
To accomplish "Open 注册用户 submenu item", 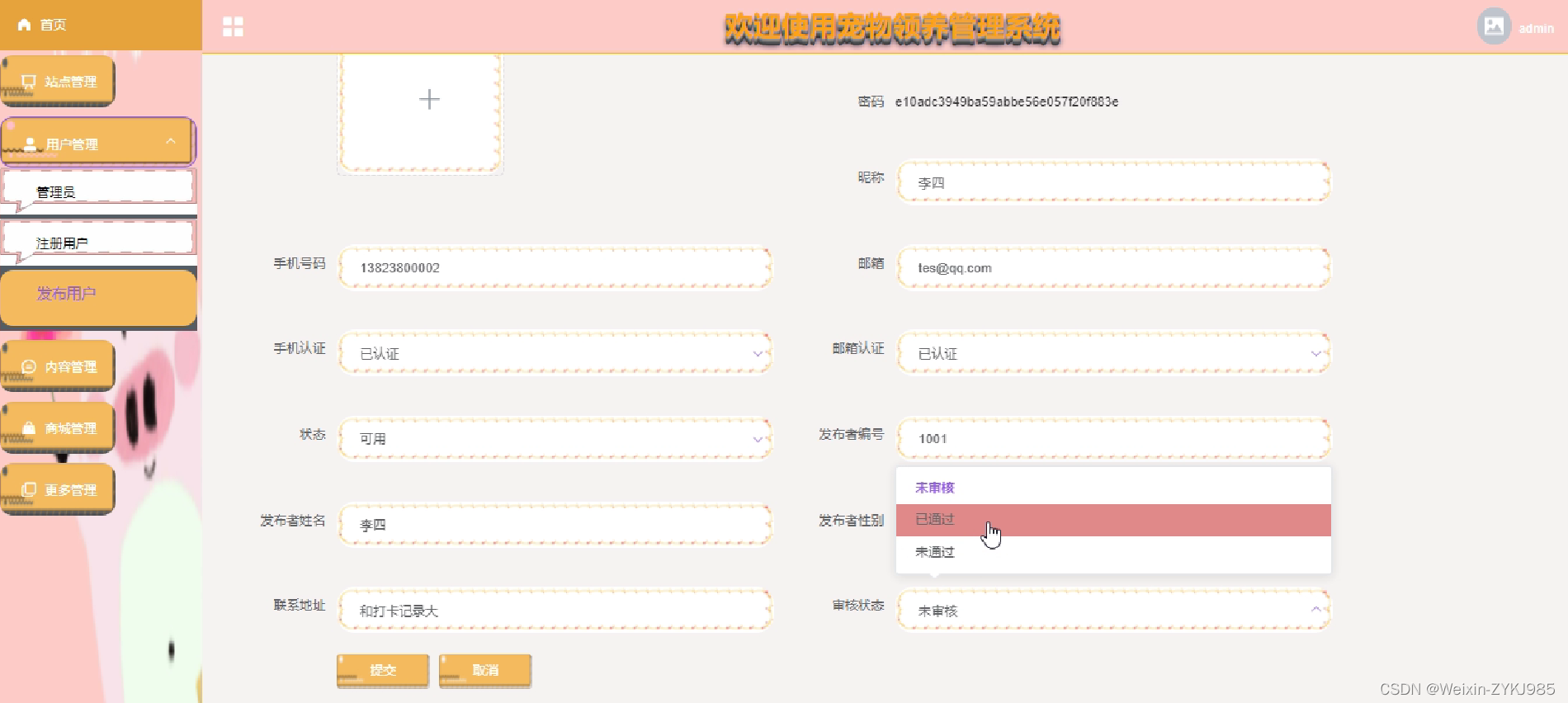I will [99, 242].
